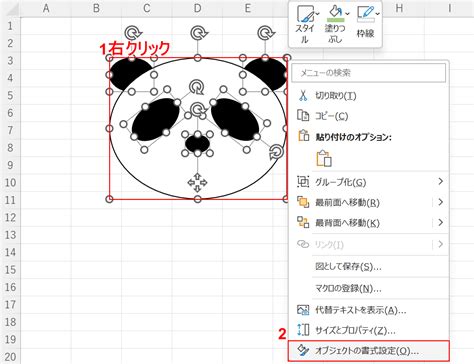This screenshot has height=364, width=474.
Task: Select マクロの登録(N)... menu entry
Action: pos(368,288)
